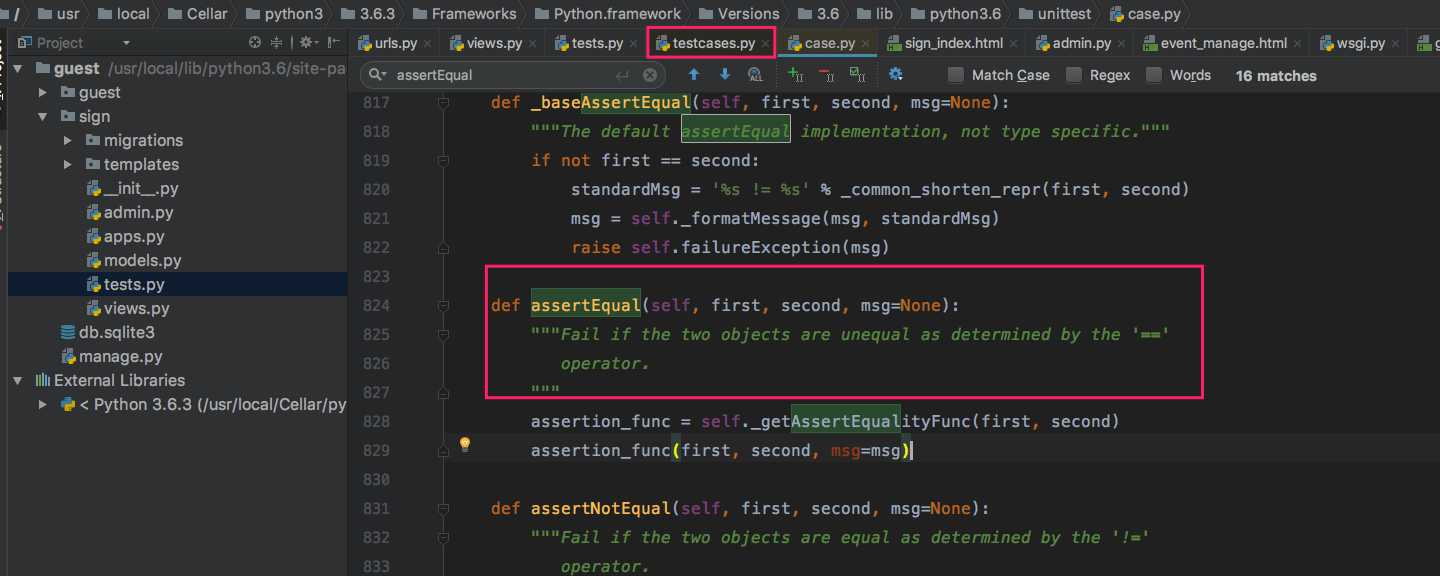Expand the templates folder
Viewport: 1440px width, 576px height.
[x=67, y=164]
